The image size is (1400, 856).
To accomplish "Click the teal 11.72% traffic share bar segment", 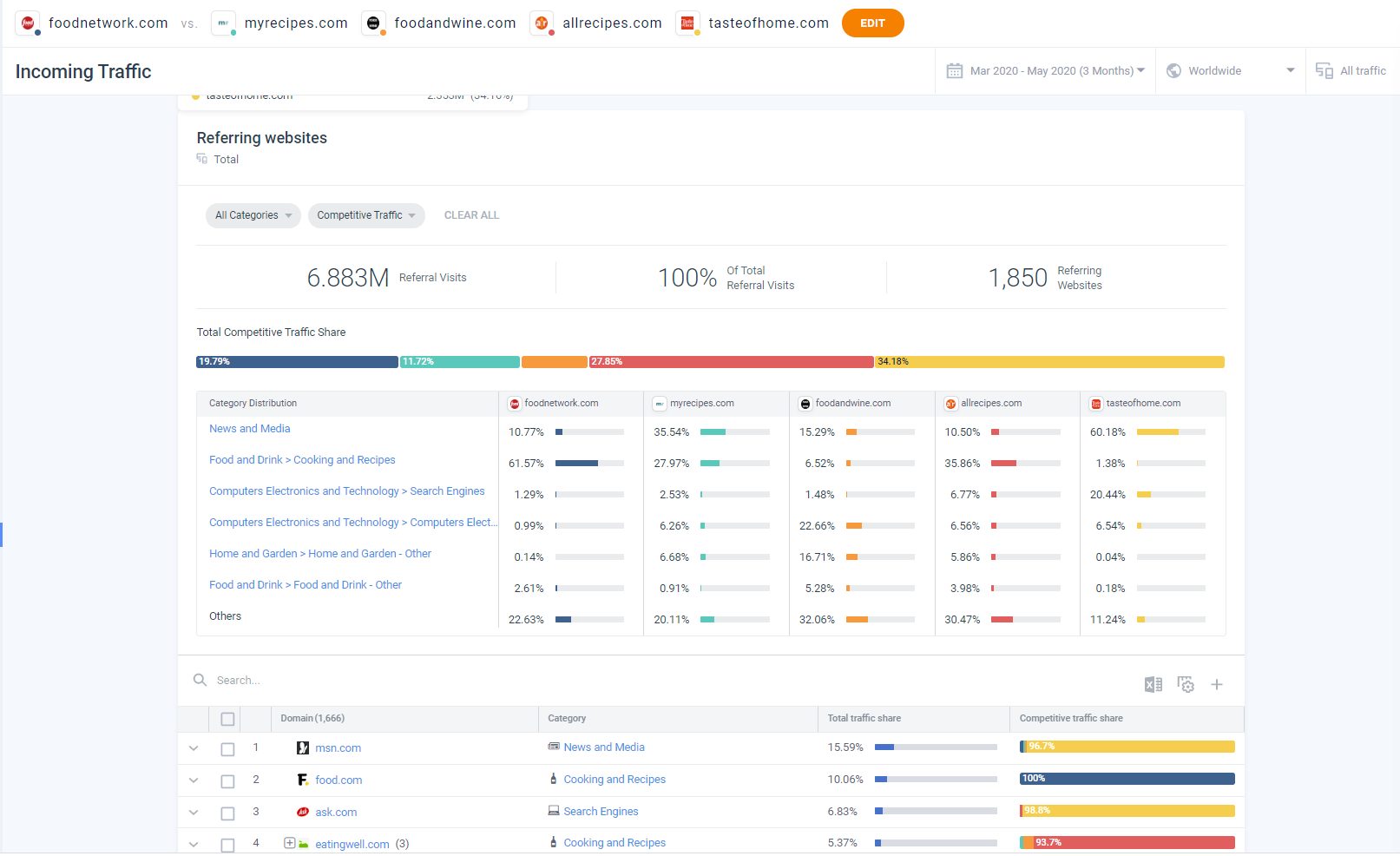I will (x=460, y=362).
